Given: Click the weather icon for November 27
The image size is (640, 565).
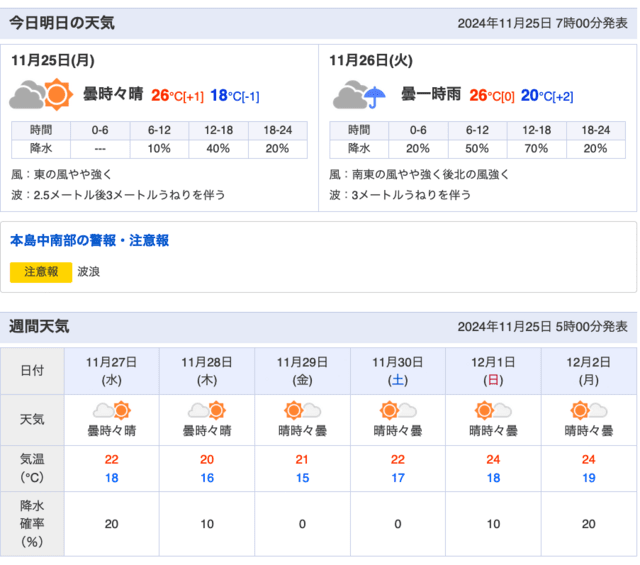Looking at the screenshot, I should click(x=112, y=410).
